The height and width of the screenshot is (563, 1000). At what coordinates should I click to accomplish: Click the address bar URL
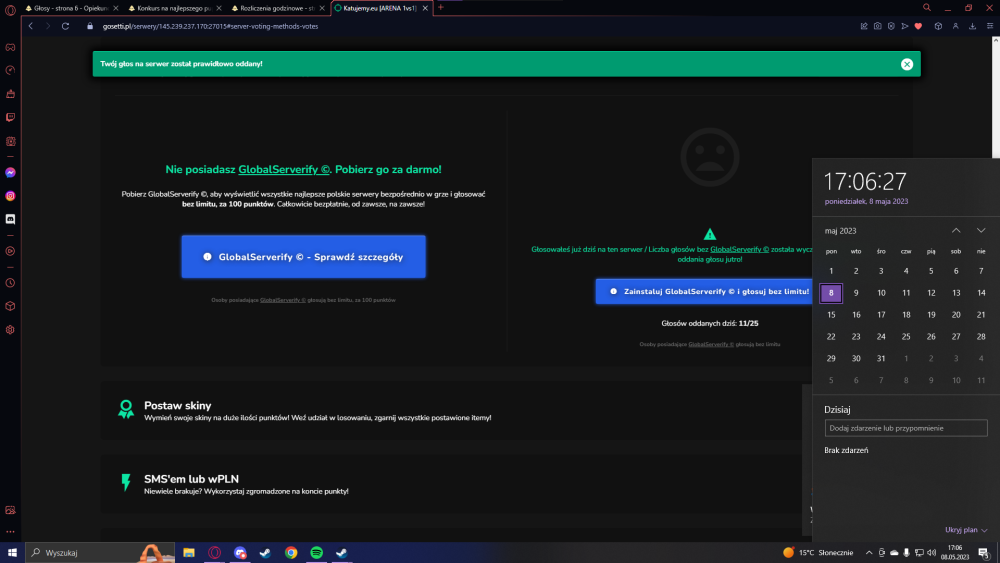(x=210, y=26)
